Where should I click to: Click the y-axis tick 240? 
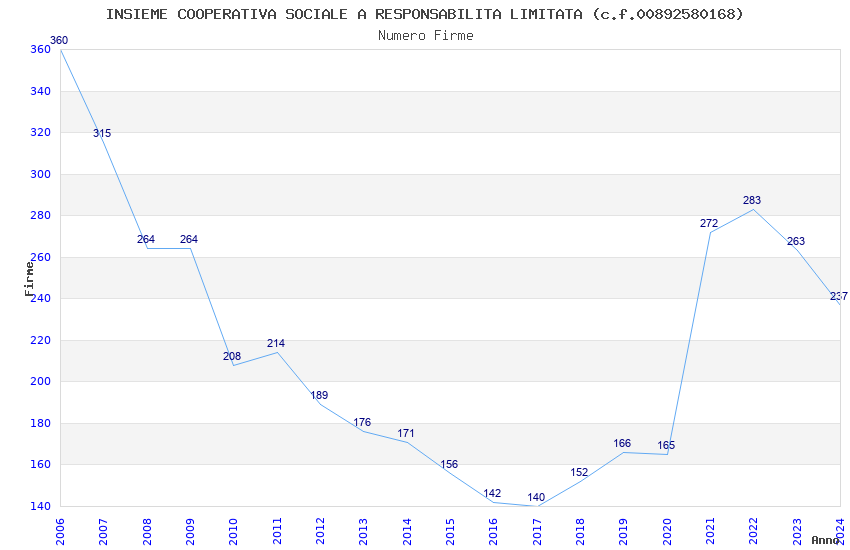pos(41,298)
